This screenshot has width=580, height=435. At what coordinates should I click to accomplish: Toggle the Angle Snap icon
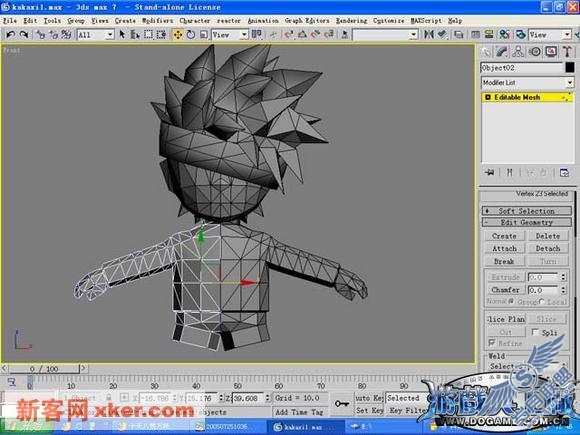302,35
